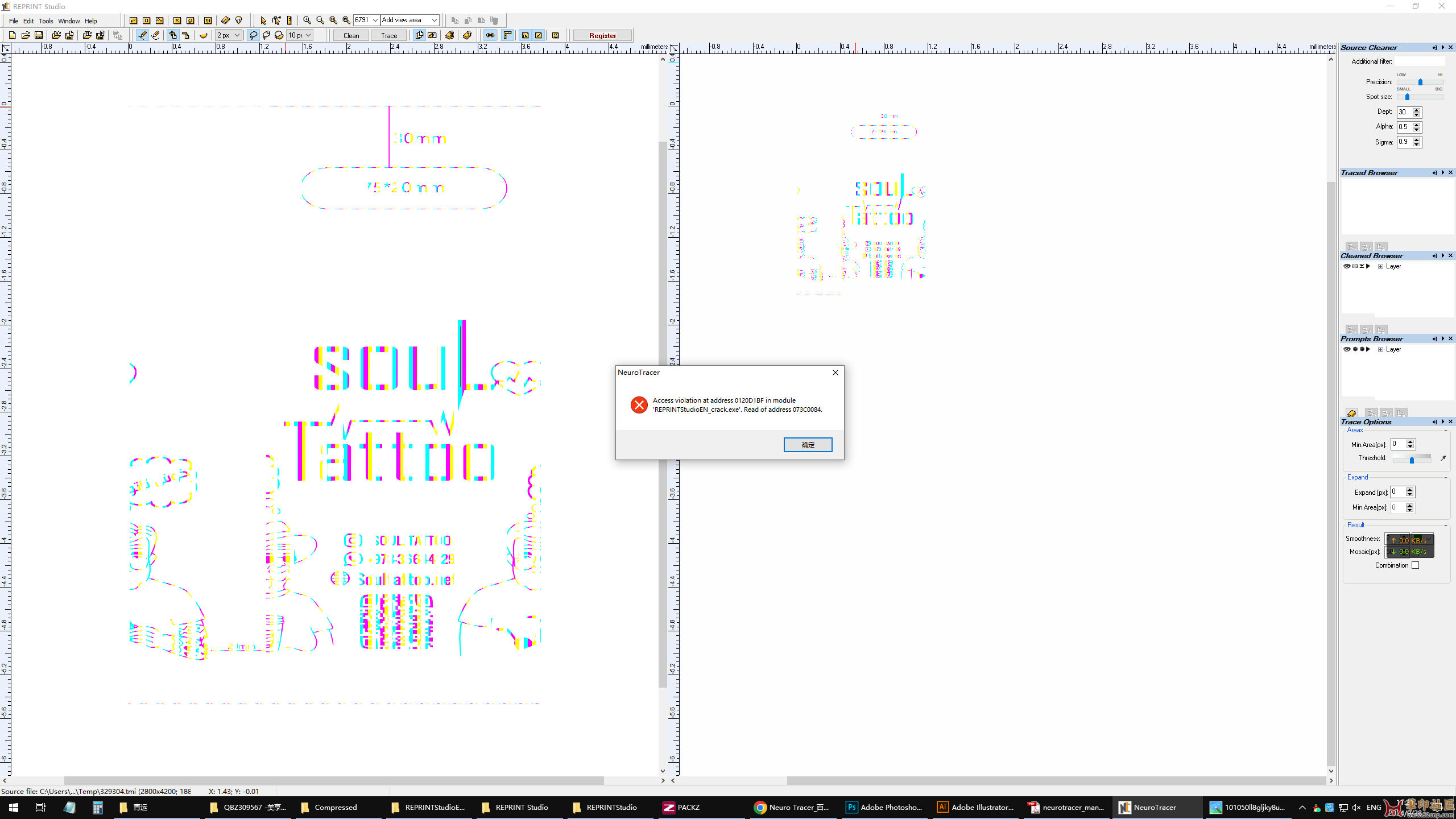Click the yellow eraser icon above Trace Options

pos(1351,413)
